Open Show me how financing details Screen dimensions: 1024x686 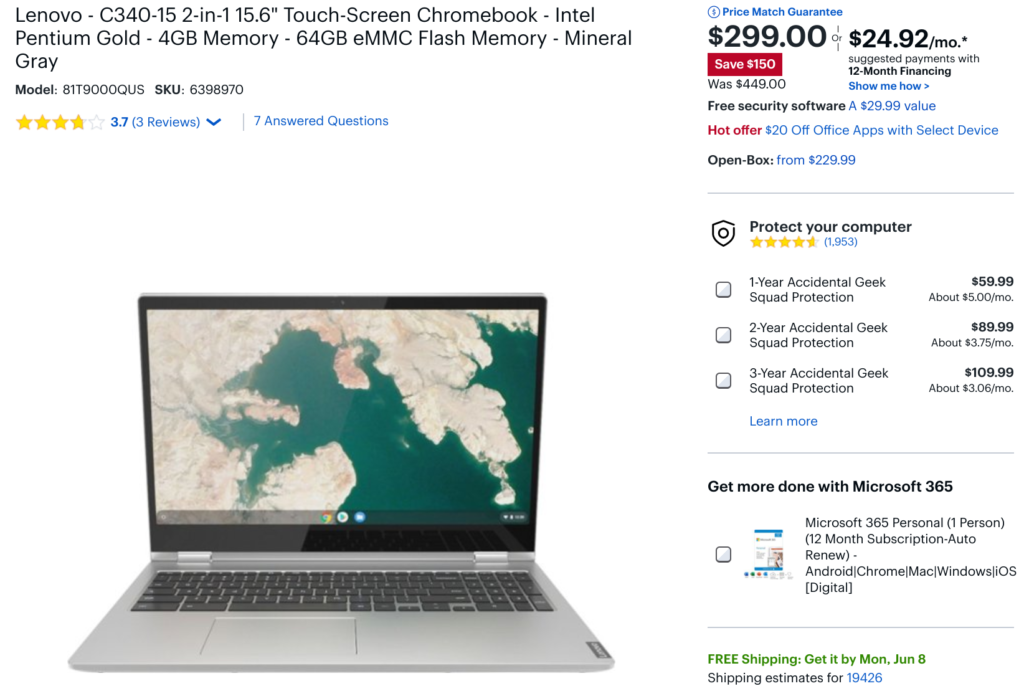(888, 86)
